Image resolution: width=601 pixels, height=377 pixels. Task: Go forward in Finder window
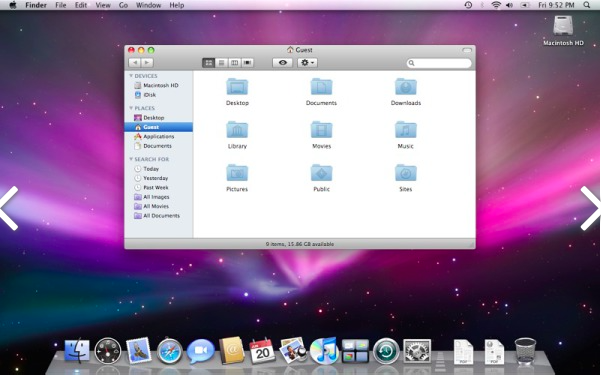(x=147, y=62)
